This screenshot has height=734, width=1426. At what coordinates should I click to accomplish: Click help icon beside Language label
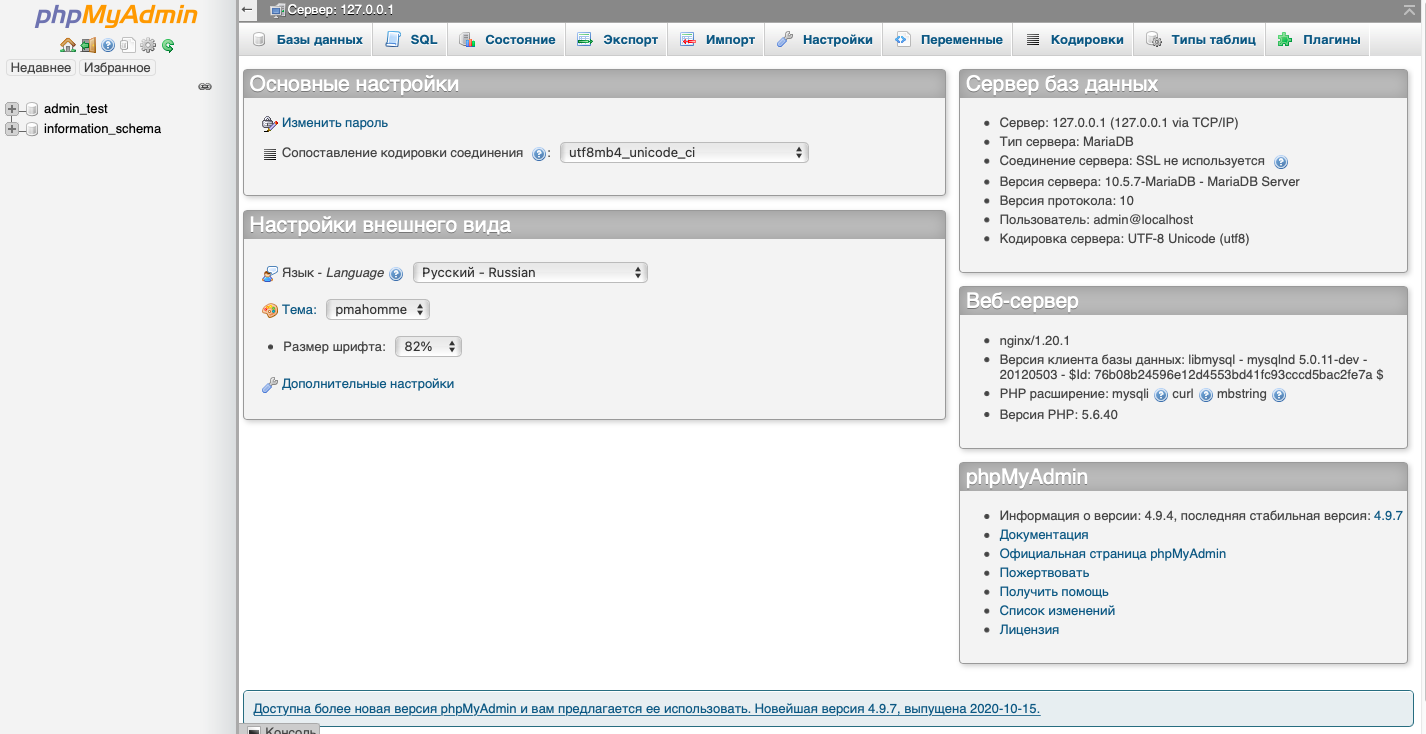[x=396, y=273]
